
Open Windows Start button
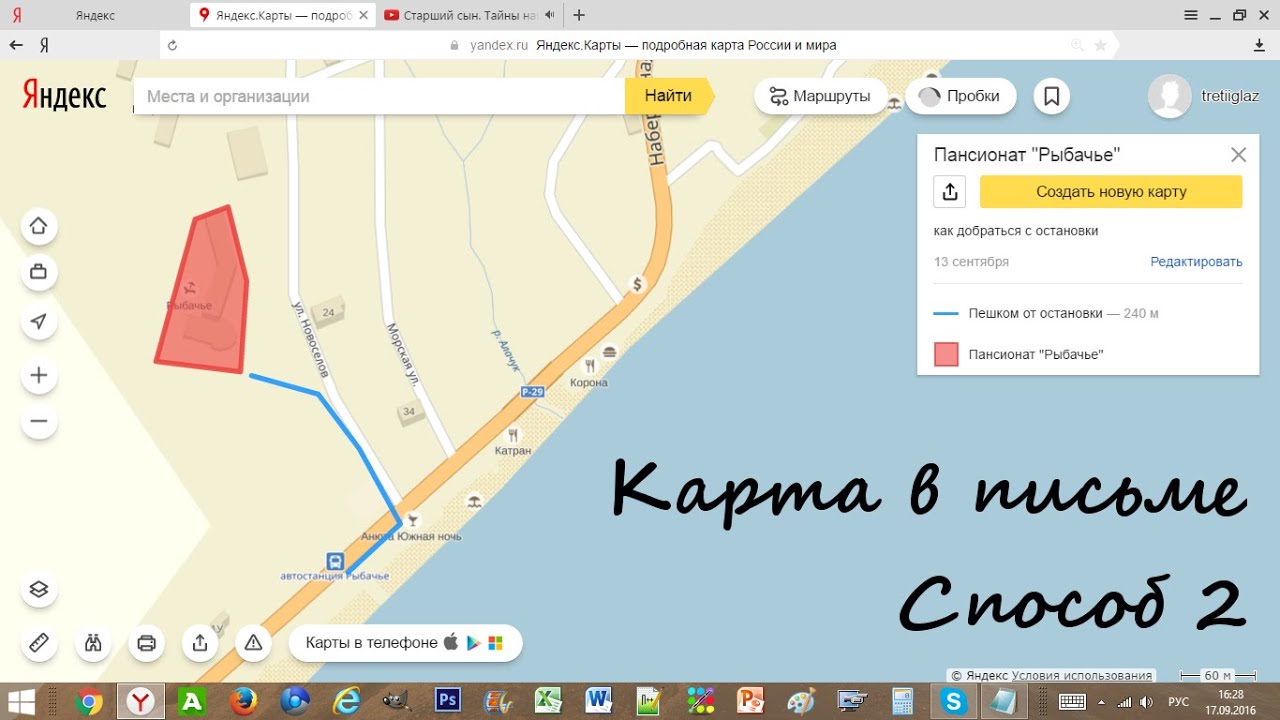tap(21, 702)
